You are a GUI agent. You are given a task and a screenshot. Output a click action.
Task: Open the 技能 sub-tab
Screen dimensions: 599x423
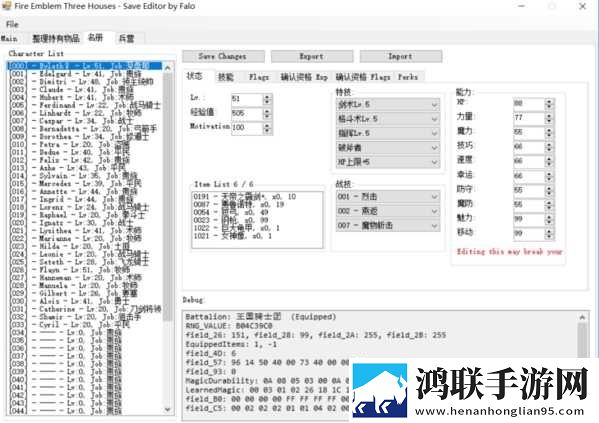[226, 77]
